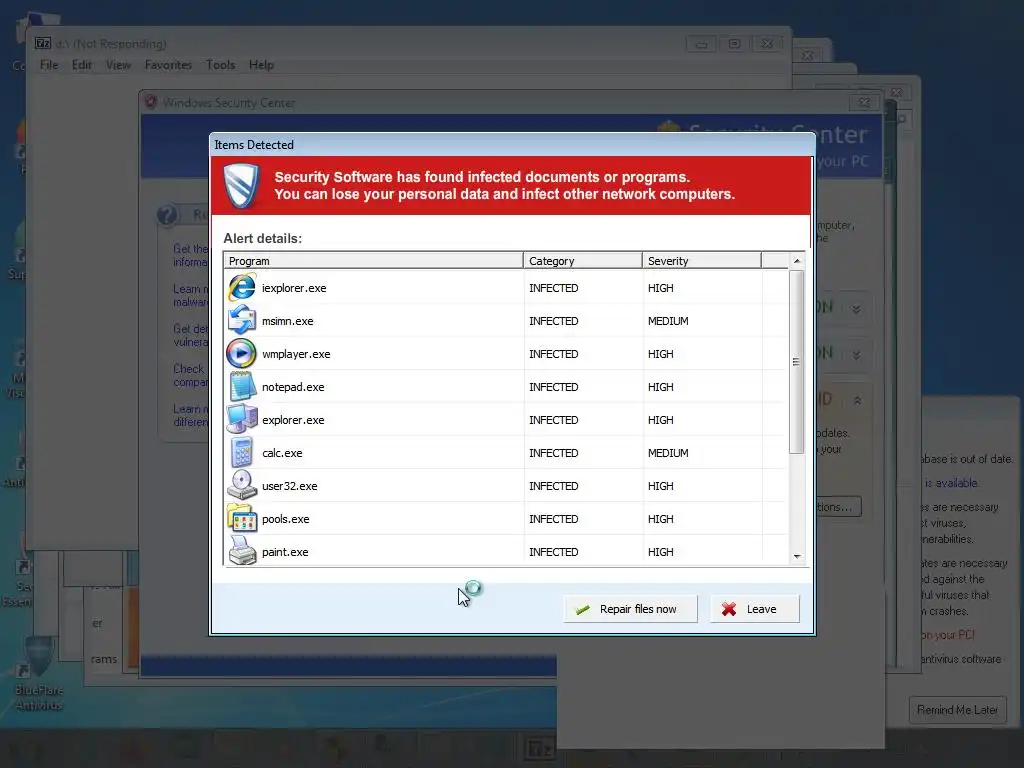Sort by the Severity column header
This screenshot has height=768, width=1024.
tap(701, 261)
